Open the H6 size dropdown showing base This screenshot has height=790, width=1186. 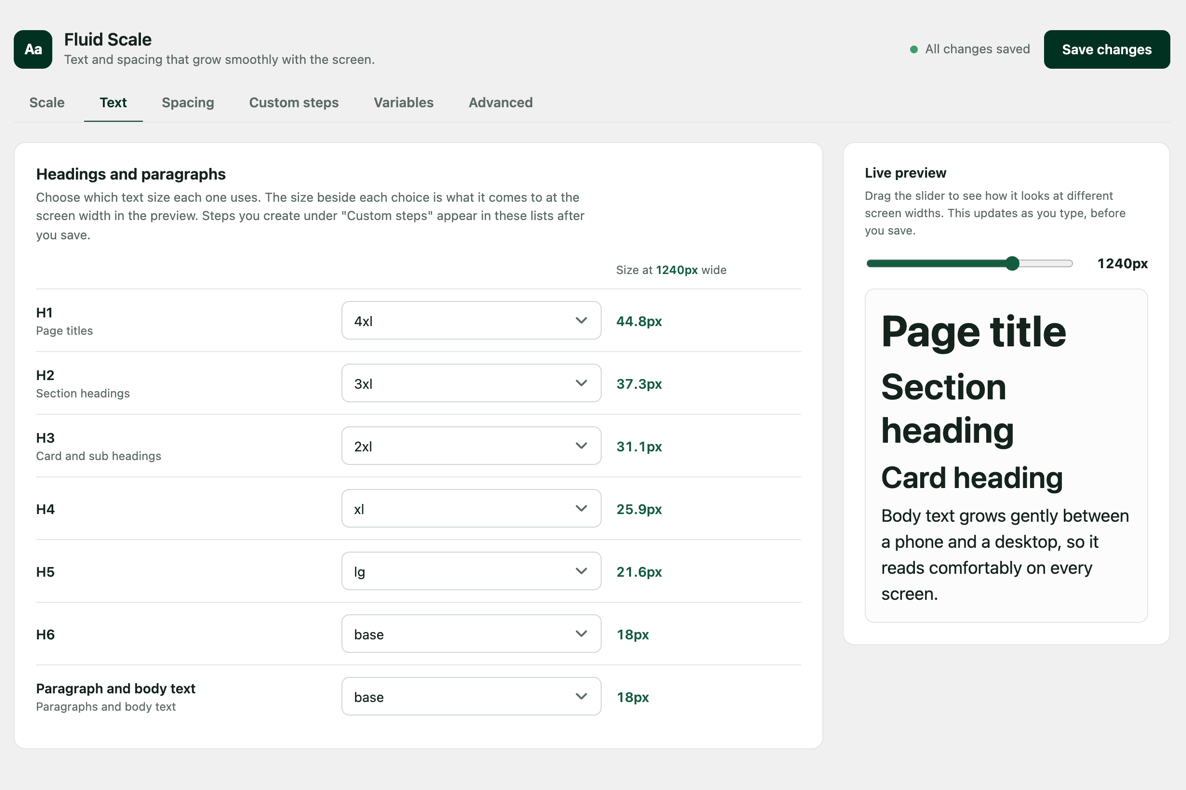click(471, 633)
